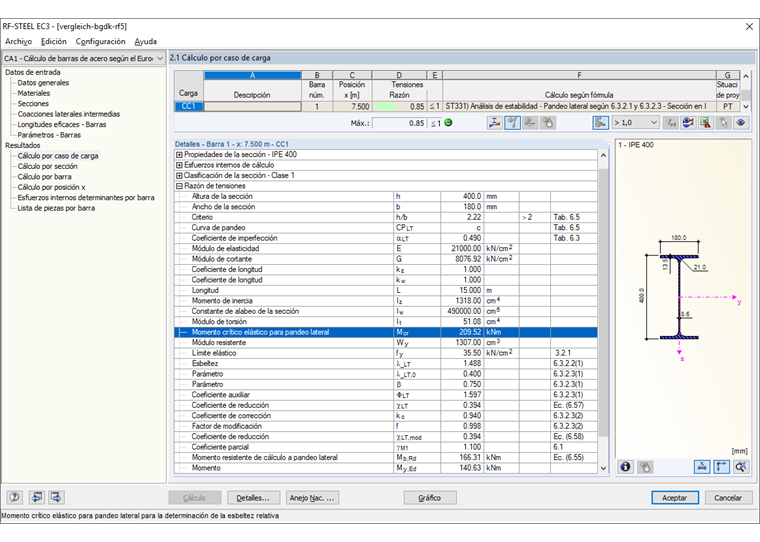Select 'Cálculo por caso de carga' tree item
The width and height of the screenshot is (760, 542).
(58, 156)
